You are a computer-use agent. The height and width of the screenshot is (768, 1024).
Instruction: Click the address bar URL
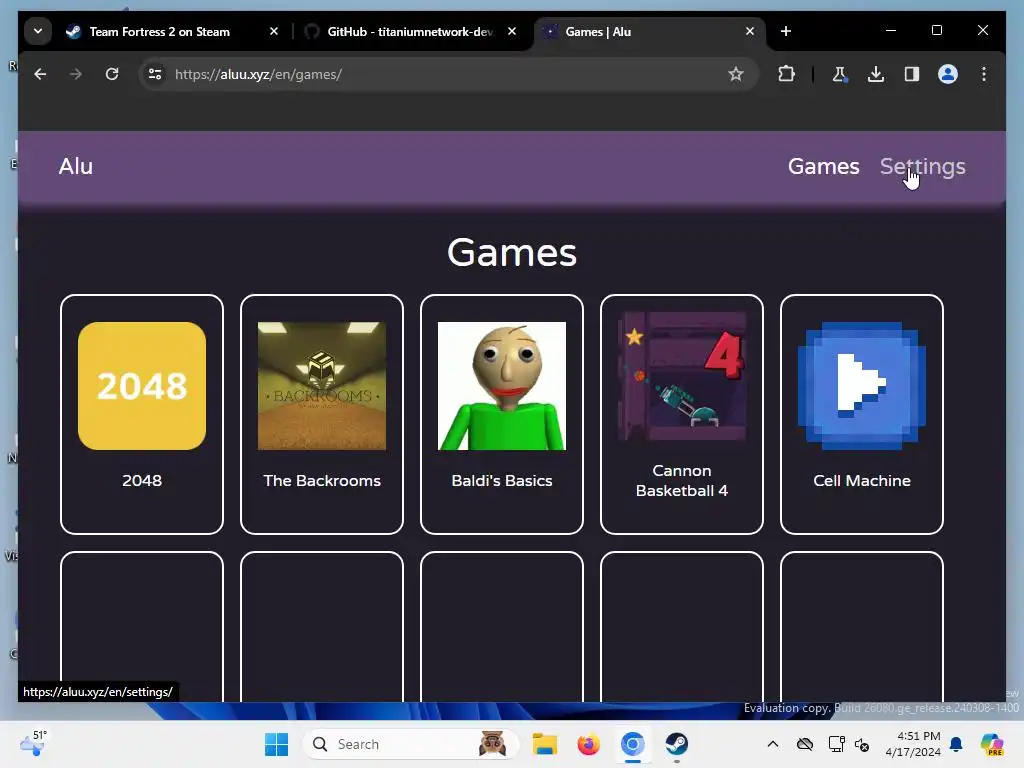click(259, 74)
